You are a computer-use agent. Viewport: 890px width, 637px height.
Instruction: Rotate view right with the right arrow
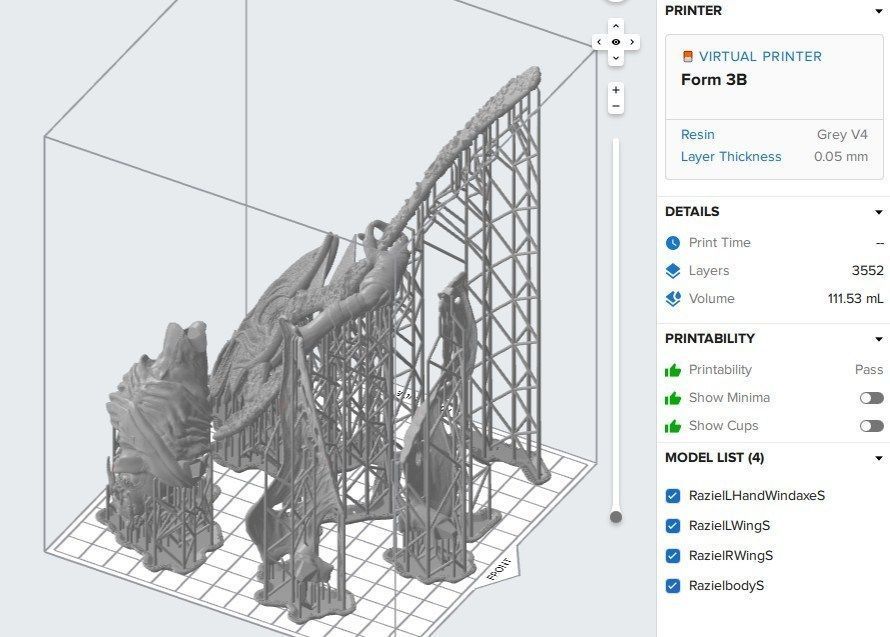[x=632, y=42]
